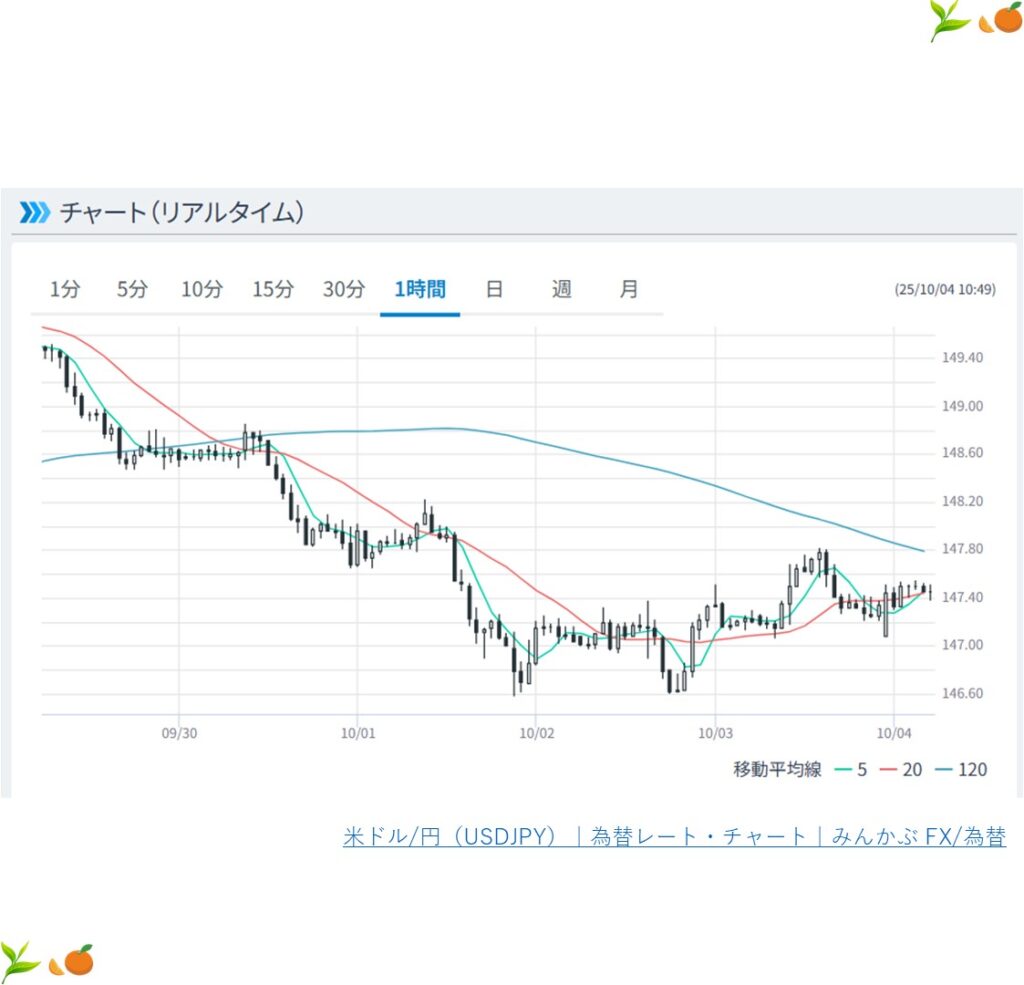This screenshot has width=1024, height=985.
Task: Select the active 1時間 tab
Action: (x=420, y=290)
